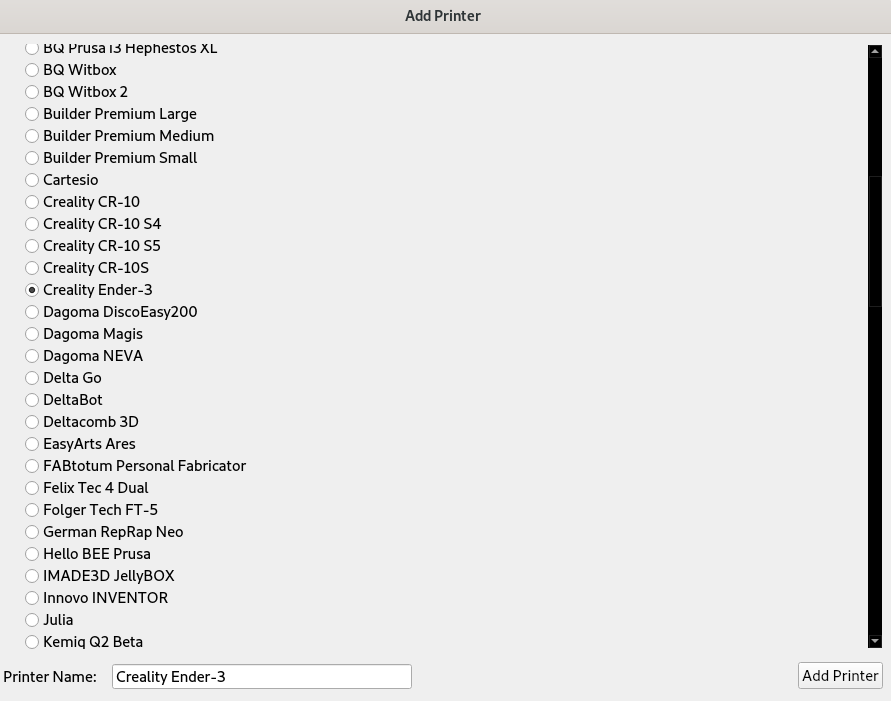This screenshot has height=701, width=891.
Task: Click the printer list scrollbar thumb
Action: 875,241
